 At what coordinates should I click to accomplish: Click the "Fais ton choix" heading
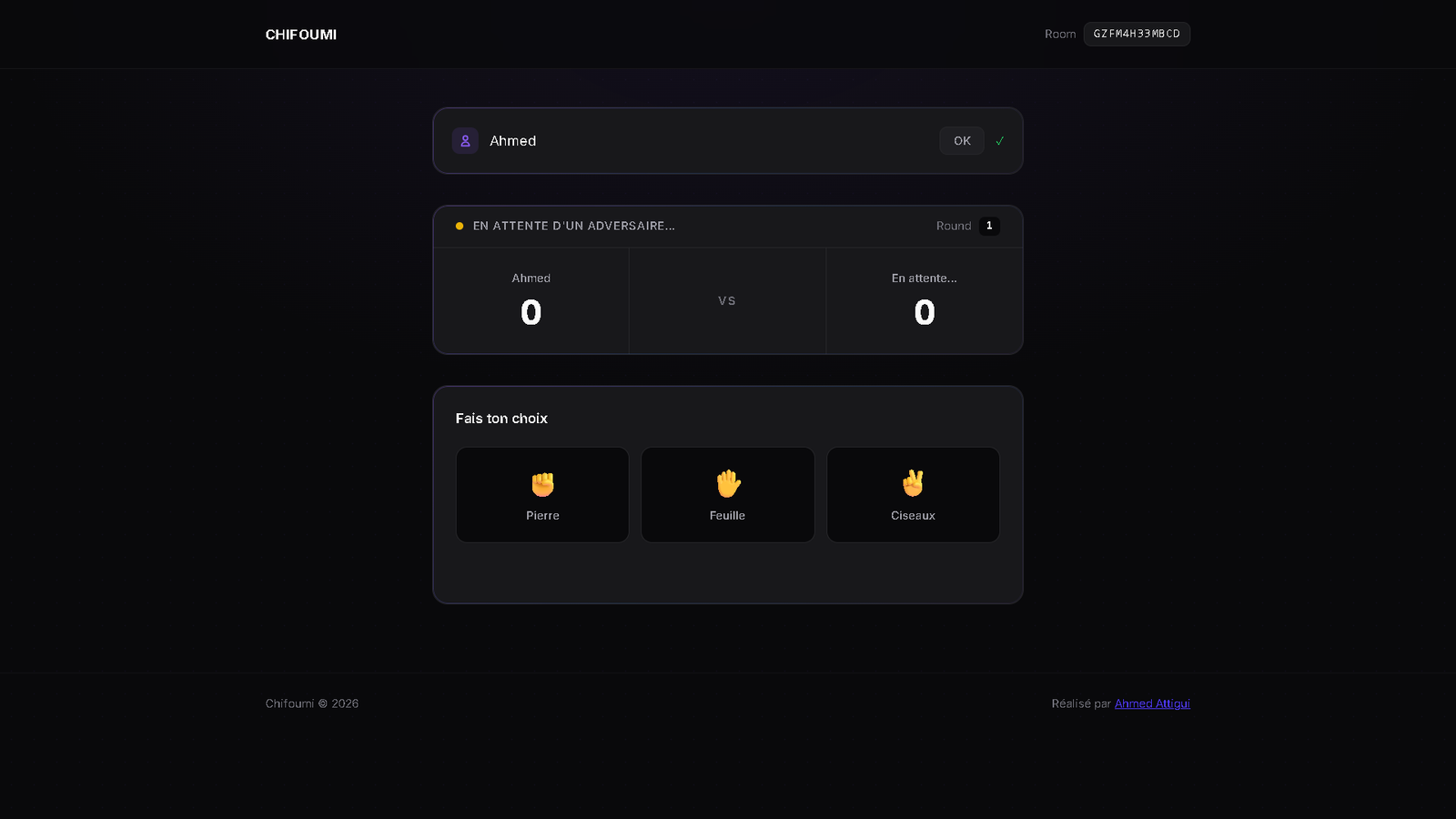coord(501,419)
